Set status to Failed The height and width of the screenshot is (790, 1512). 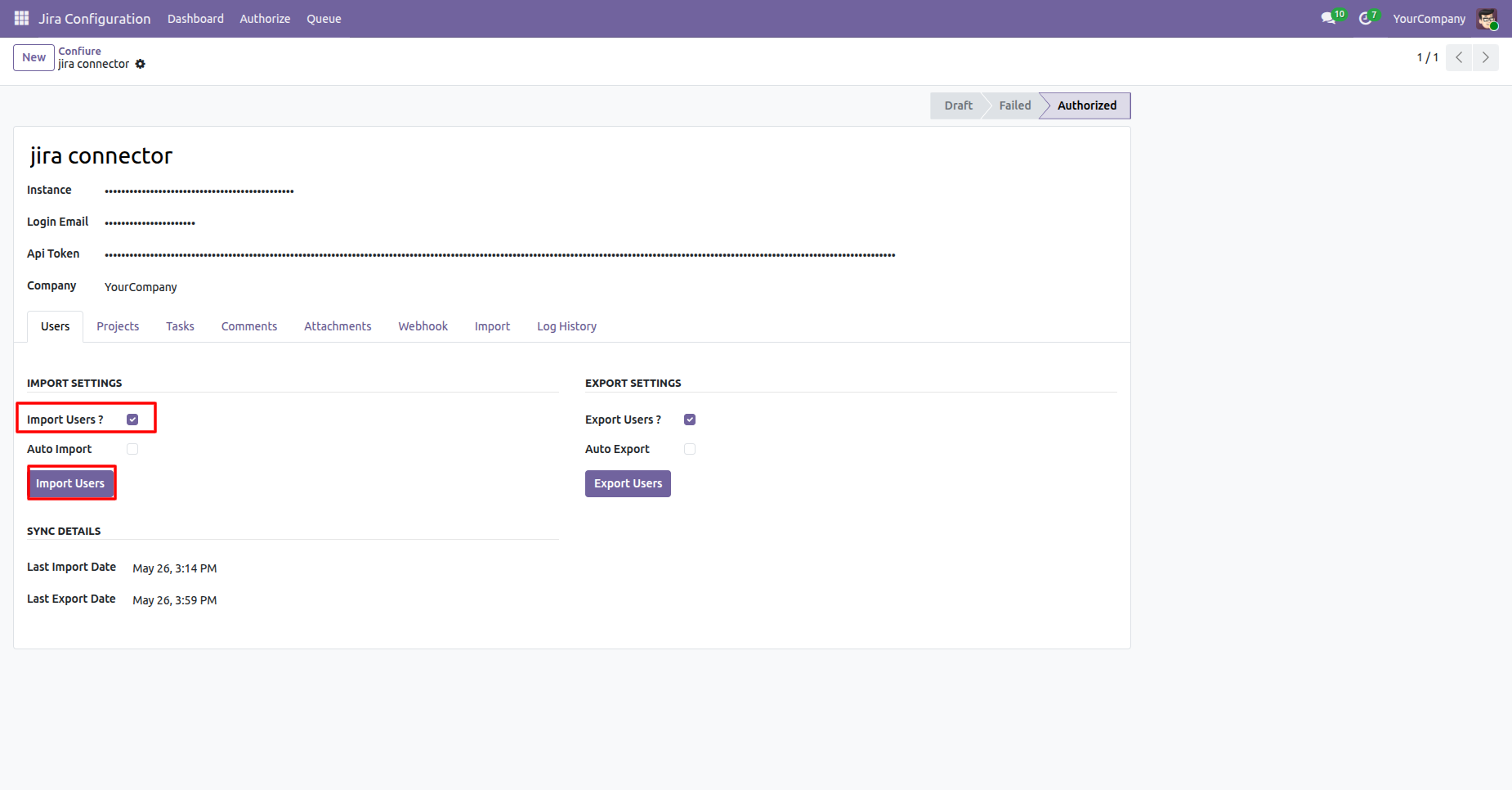coord(1014,105)
